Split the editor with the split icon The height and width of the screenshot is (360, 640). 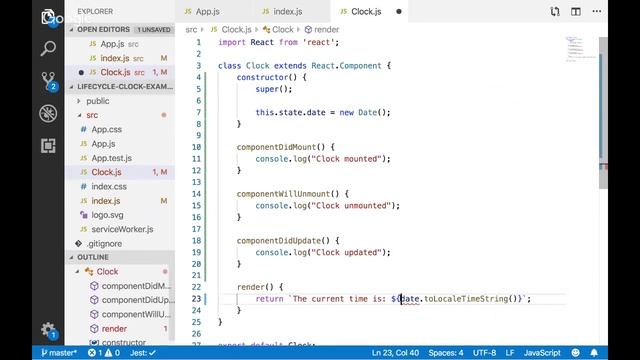point(576,11)
